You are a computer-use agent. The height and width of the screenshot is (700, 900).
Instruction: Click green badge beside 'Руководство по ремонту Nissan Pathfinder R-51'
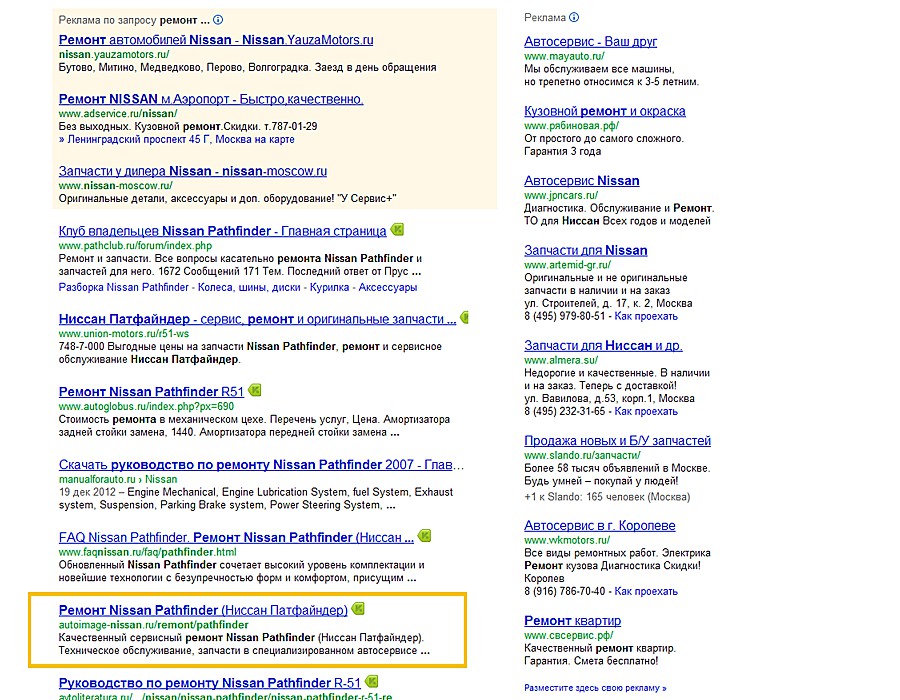click(371, 682)
